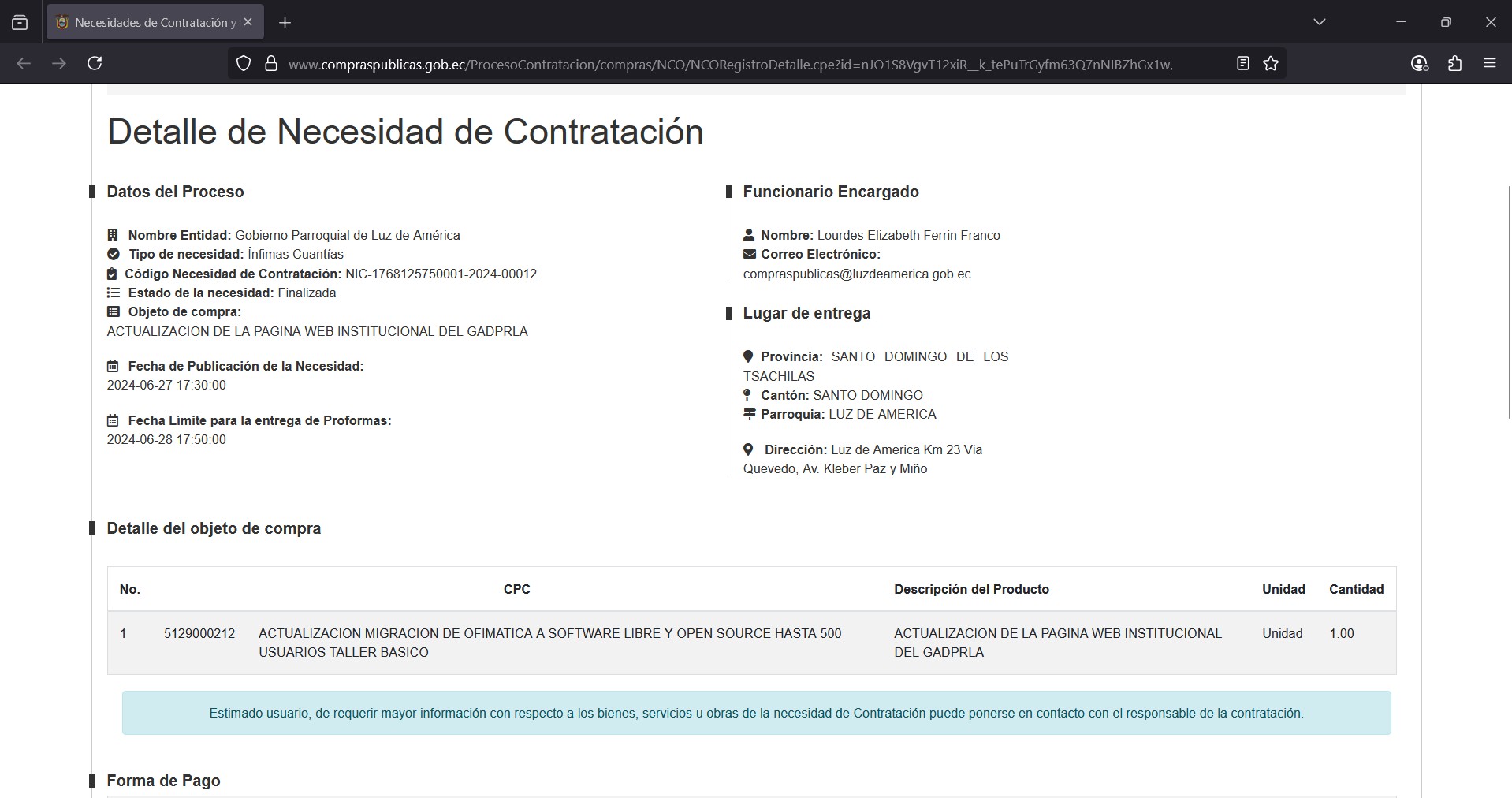Image resolution: width=1512 pixels, height=798 pixels.
Task: Click the Forma de Pago section heading
Action: tap(163, 781)
